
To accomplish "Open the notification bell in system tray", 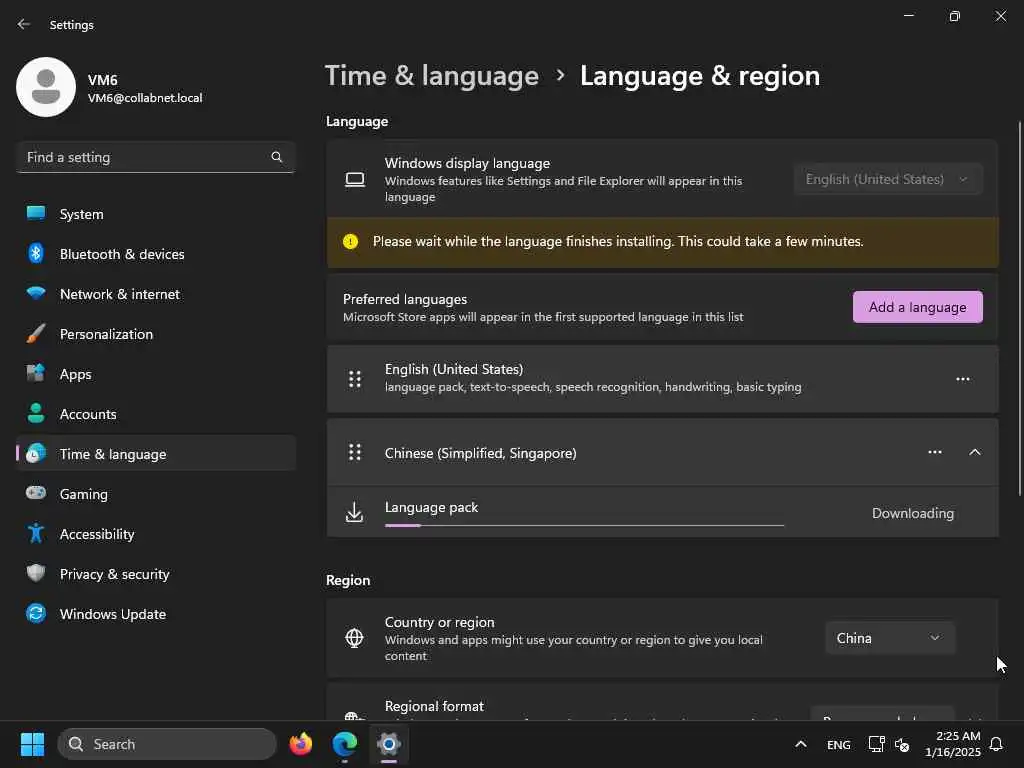I will tap(997, 744).
